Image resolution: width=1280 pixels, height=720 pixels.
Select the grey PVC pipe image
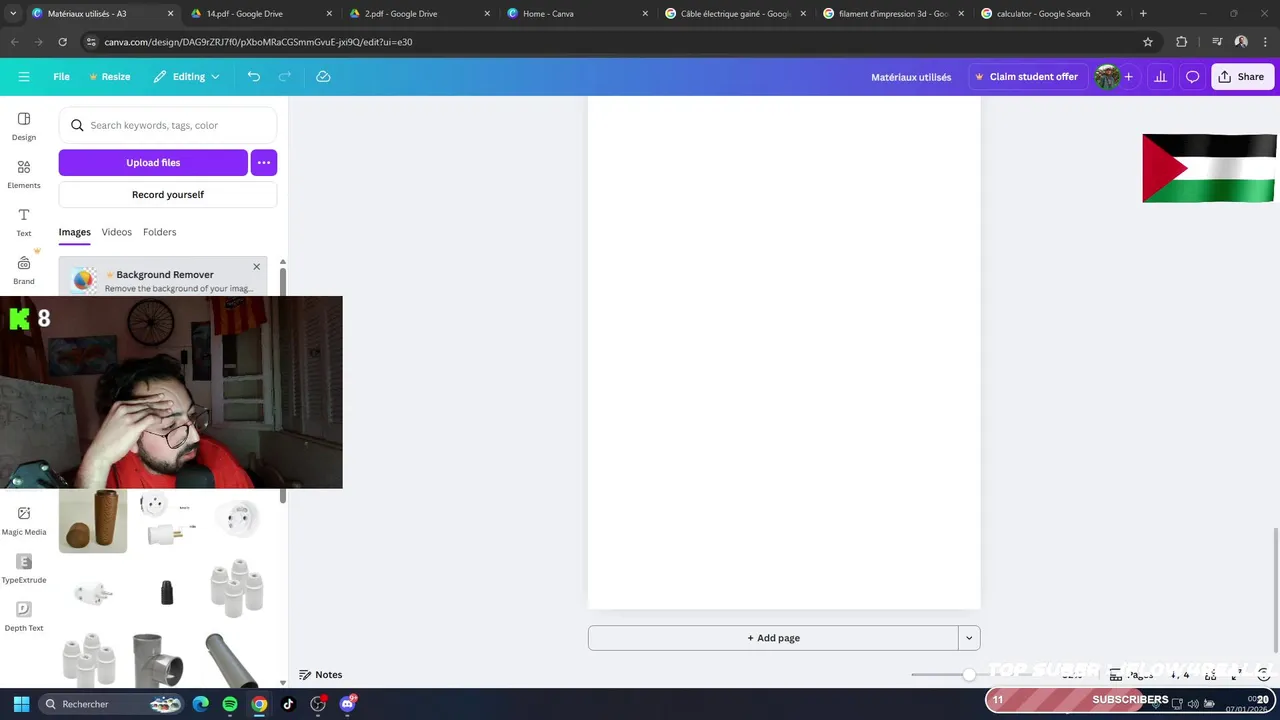click(x=232, y=659)
